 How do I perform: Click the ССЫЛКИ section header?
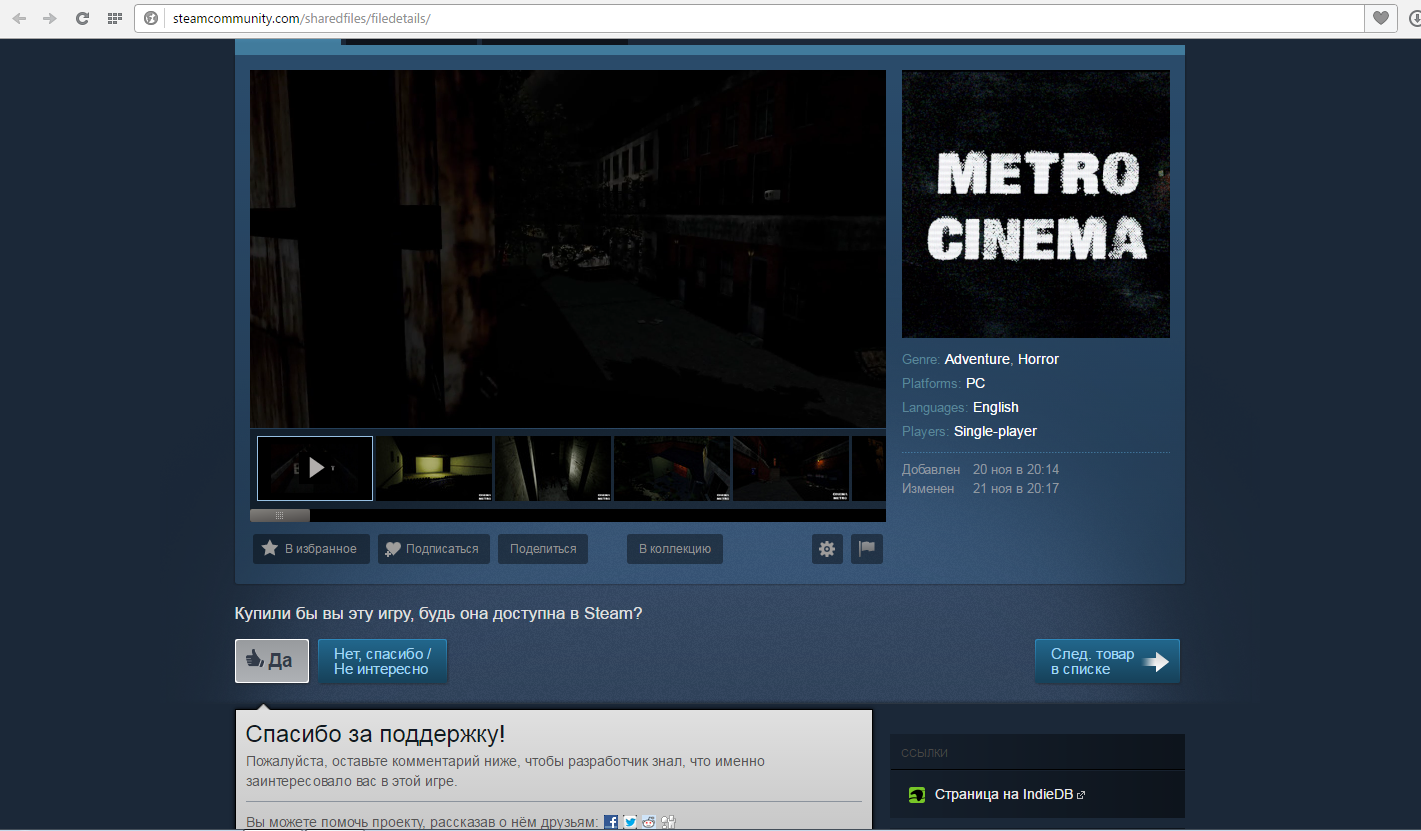925,753
